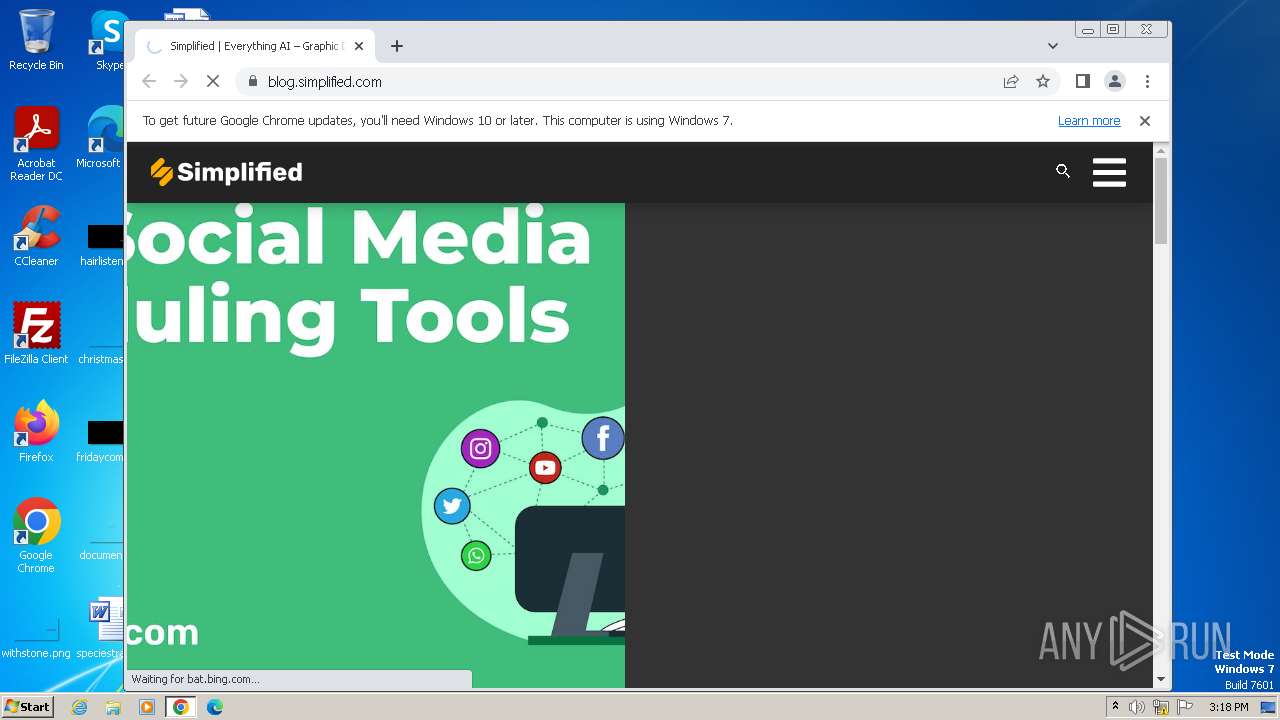Open the hamburger navigation menu
The height and width of the screenshot is (720, 1280).
point(1109,172)
